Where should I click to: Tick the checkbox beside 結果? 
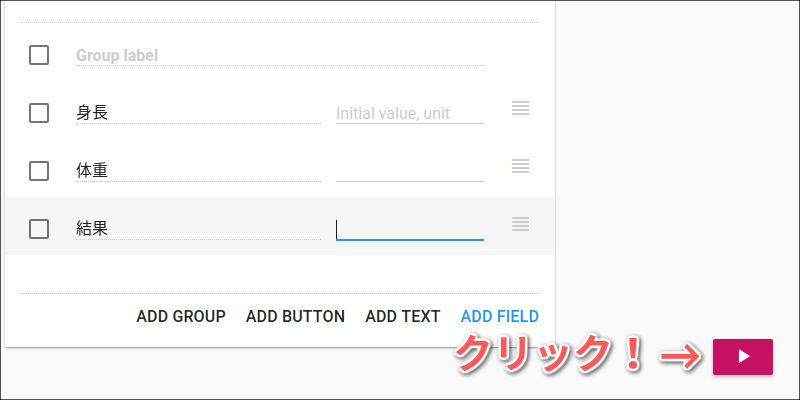coord(39,229)
